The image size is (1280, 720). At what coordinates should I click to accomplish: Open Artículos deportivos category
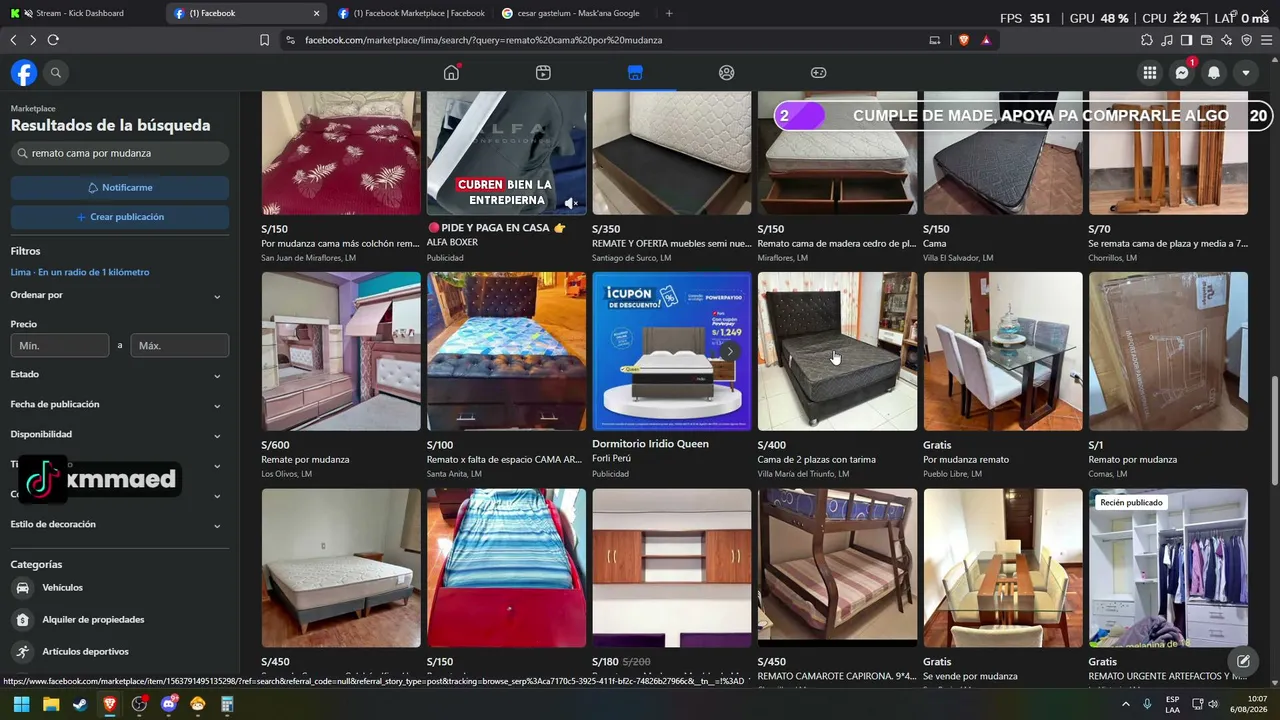click(120, 652)
